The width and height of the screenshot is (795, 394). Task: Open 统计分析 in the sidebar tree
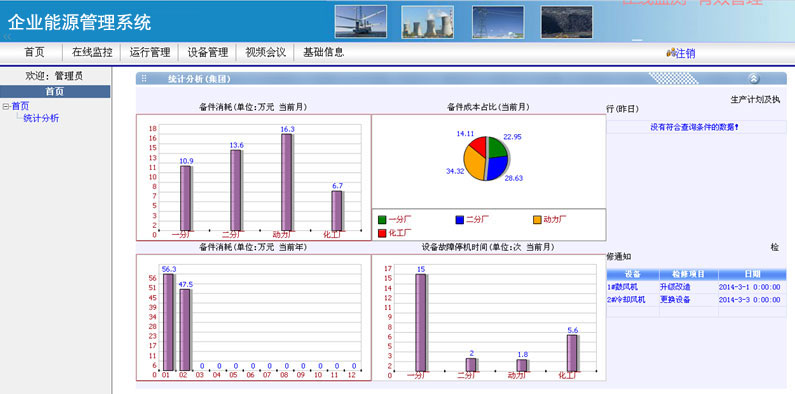[x=41, y=118]
